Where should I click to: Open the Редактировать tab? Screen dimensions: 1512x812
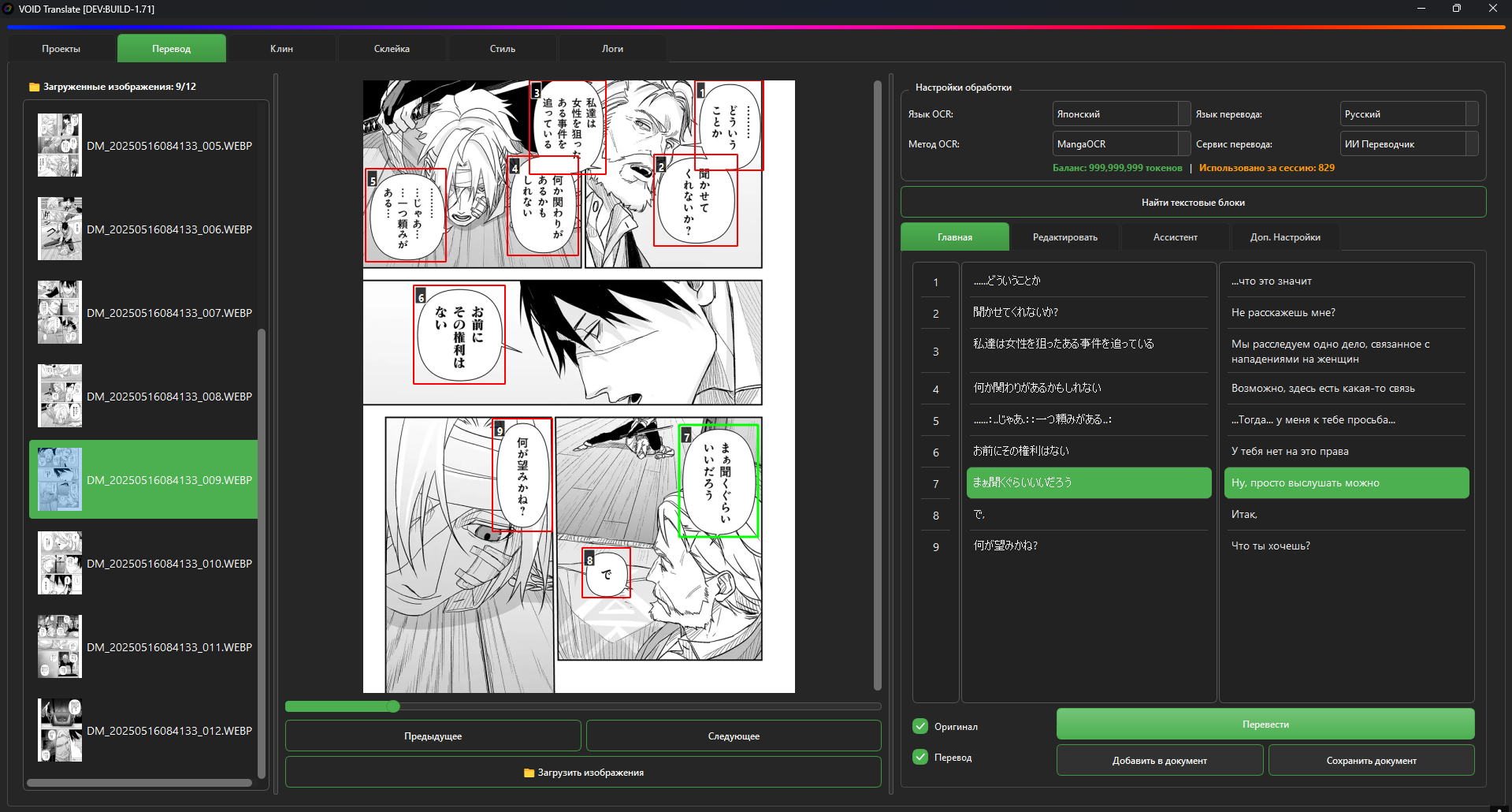(1064, 237)
